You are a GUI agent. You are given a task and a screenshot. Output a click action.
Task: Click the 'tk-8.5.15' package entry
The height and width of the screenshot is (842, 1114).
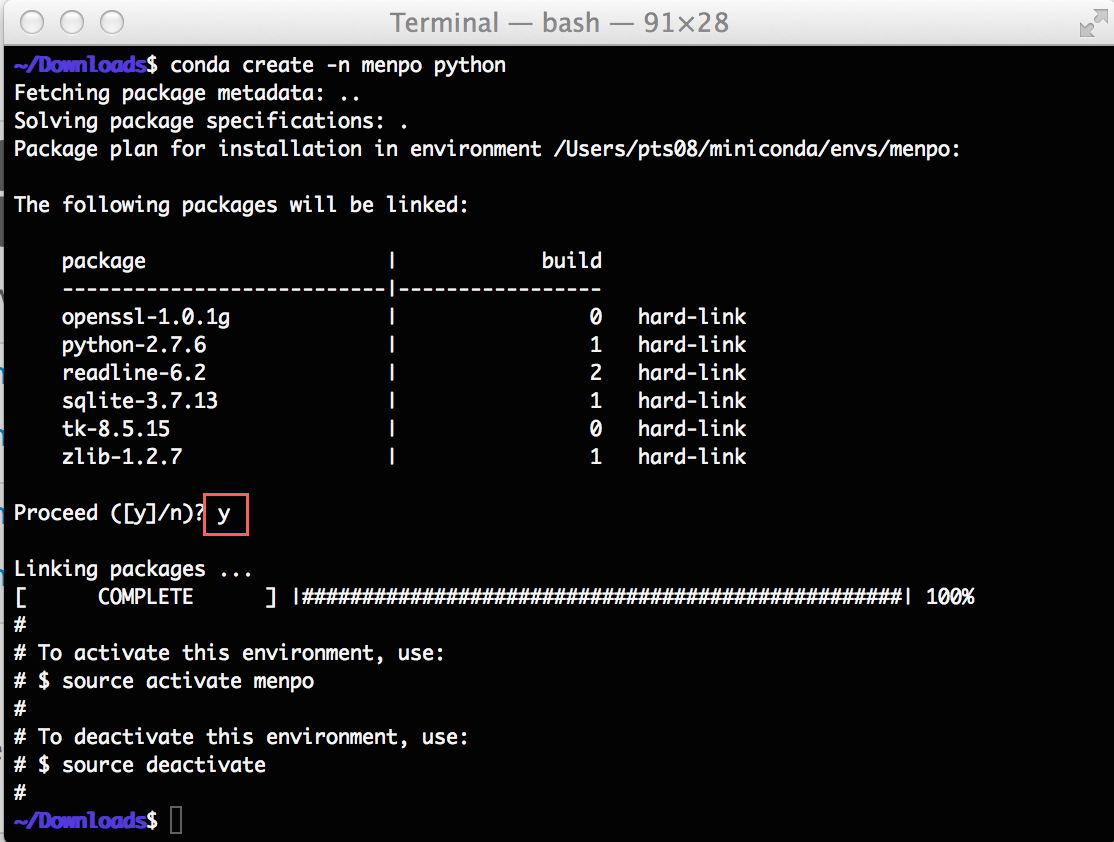tap(116, 428)
